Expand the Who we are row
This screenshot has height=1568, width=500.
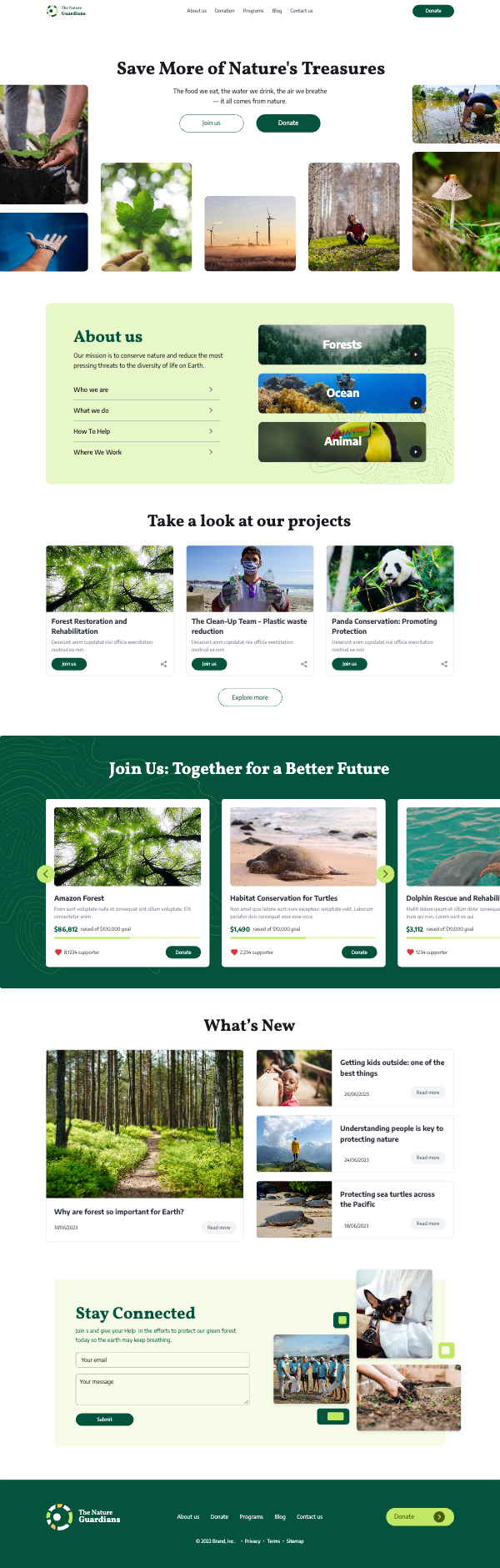pyautogui.click(x=143, y=389)
